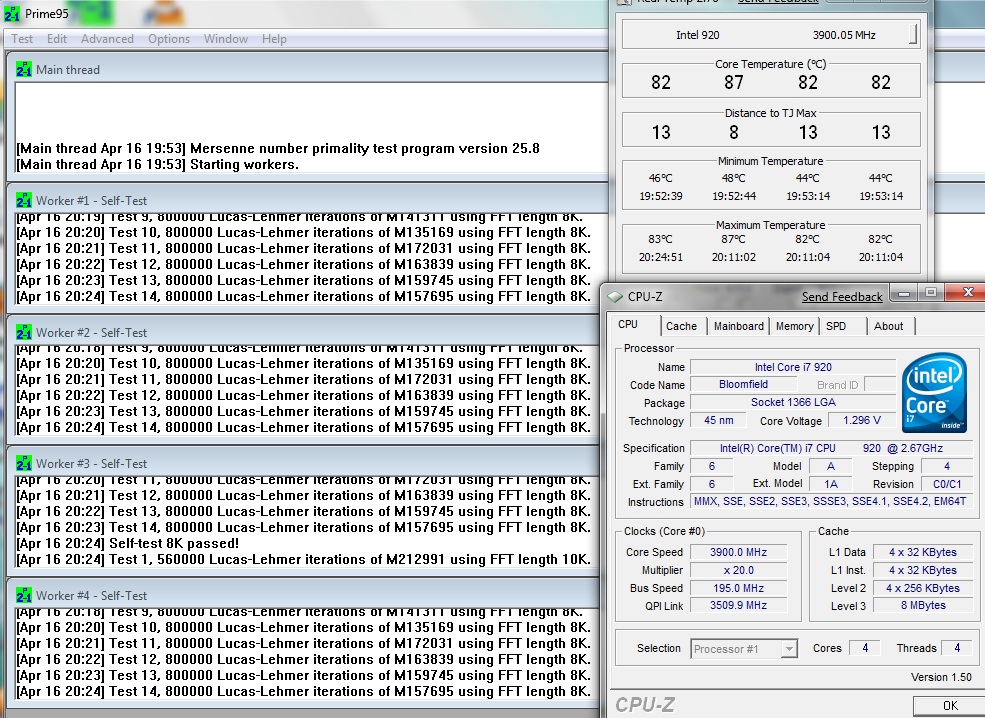Click the Main thread window title bar
985x718 pixels.
coord(308,69)
